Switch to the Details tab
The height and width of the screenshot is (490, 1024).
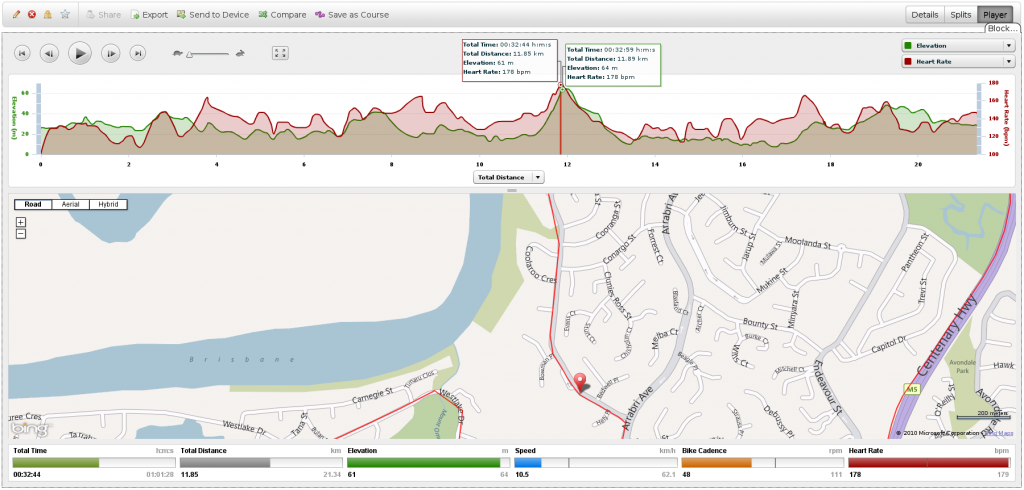[x=925, y=15]
